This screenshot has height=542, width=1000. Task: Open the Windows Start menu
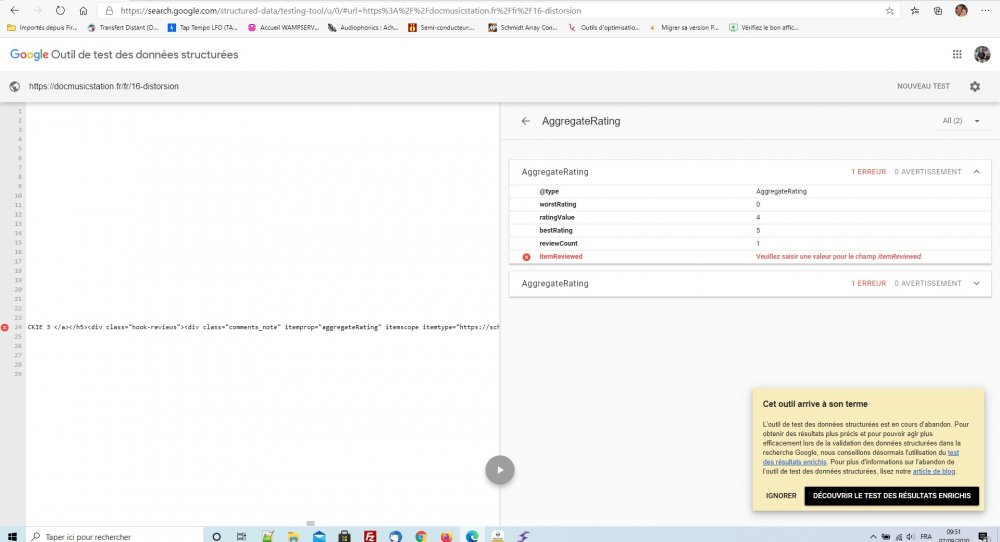click(11, 536)
